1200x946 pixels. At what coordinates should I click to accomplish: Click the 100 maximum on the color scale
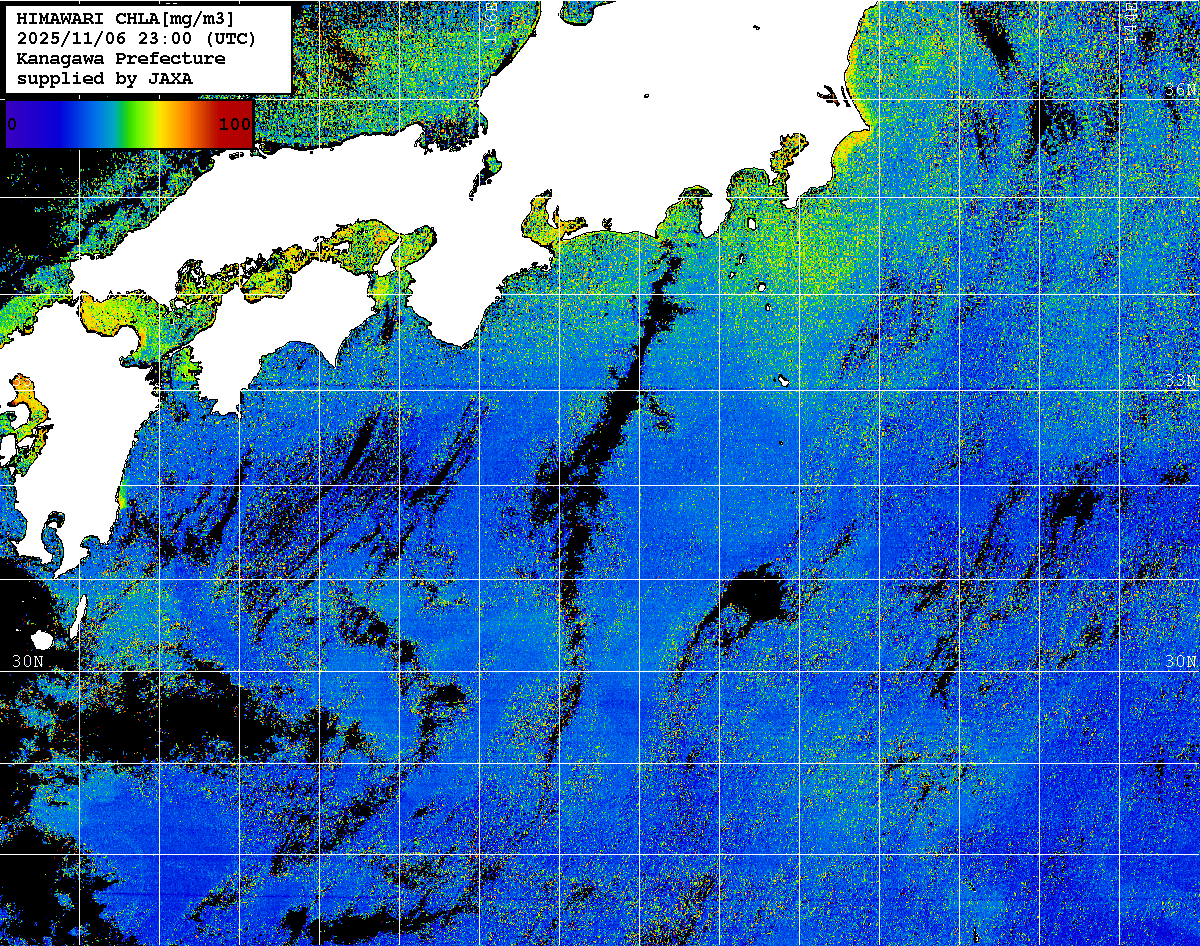[x=234, y=125]
